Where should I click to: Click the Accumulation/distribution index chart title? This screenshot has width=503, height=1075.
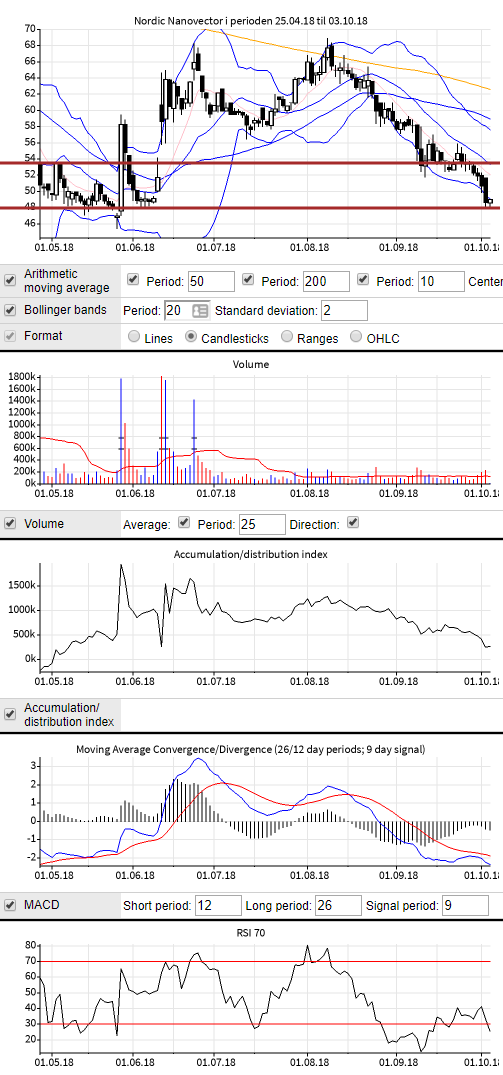(252, 554)
